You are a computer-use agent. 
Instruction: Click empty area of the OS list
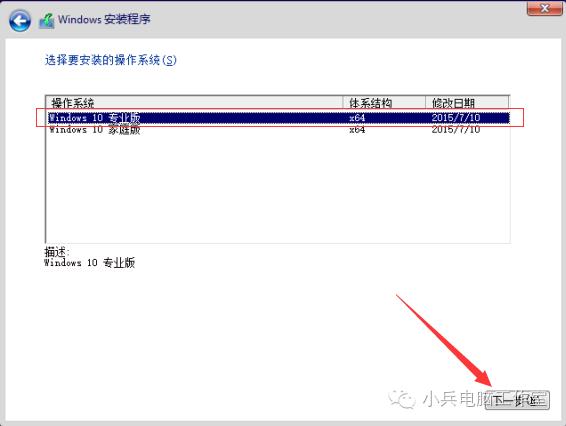point(278,188)
